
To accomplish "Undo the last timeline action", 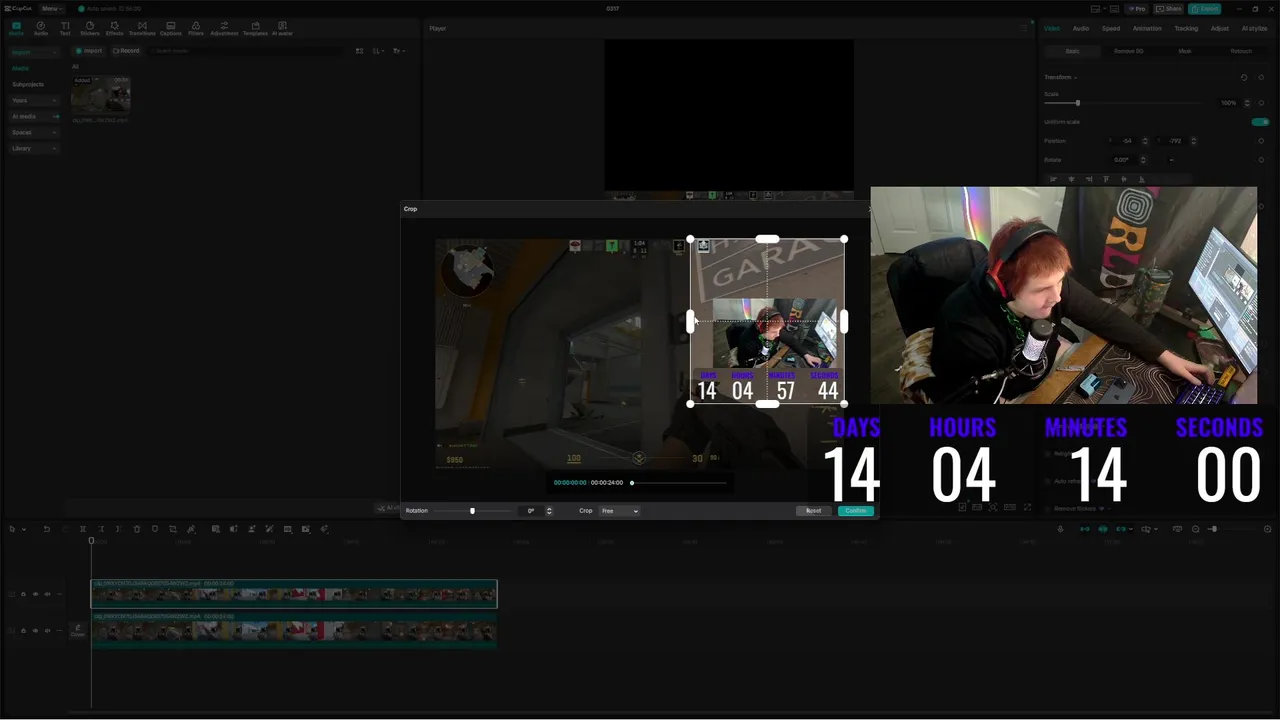I will (46, 529).
